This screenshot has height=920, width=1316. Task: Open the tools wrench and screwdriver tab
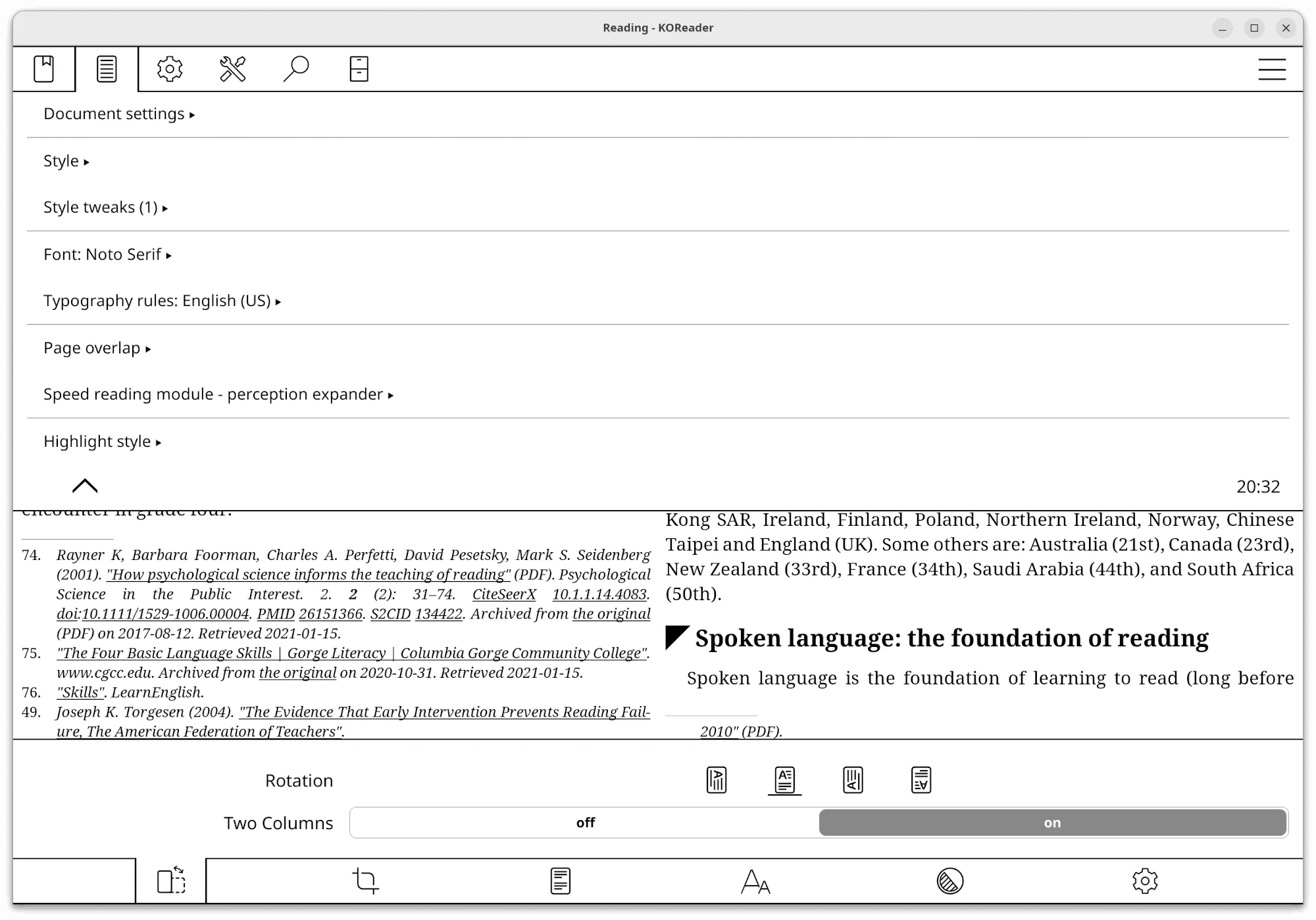pos(233,68)
